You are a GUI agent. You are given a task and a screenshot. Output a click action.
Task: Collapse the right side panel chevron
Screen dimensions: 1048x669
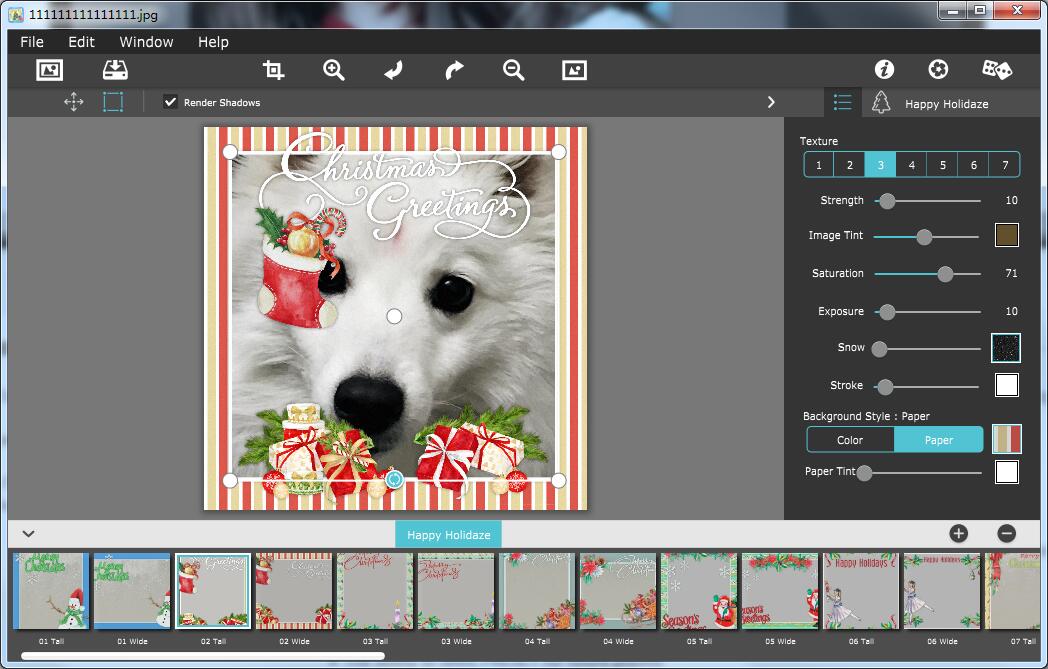(x=771, y=102)
